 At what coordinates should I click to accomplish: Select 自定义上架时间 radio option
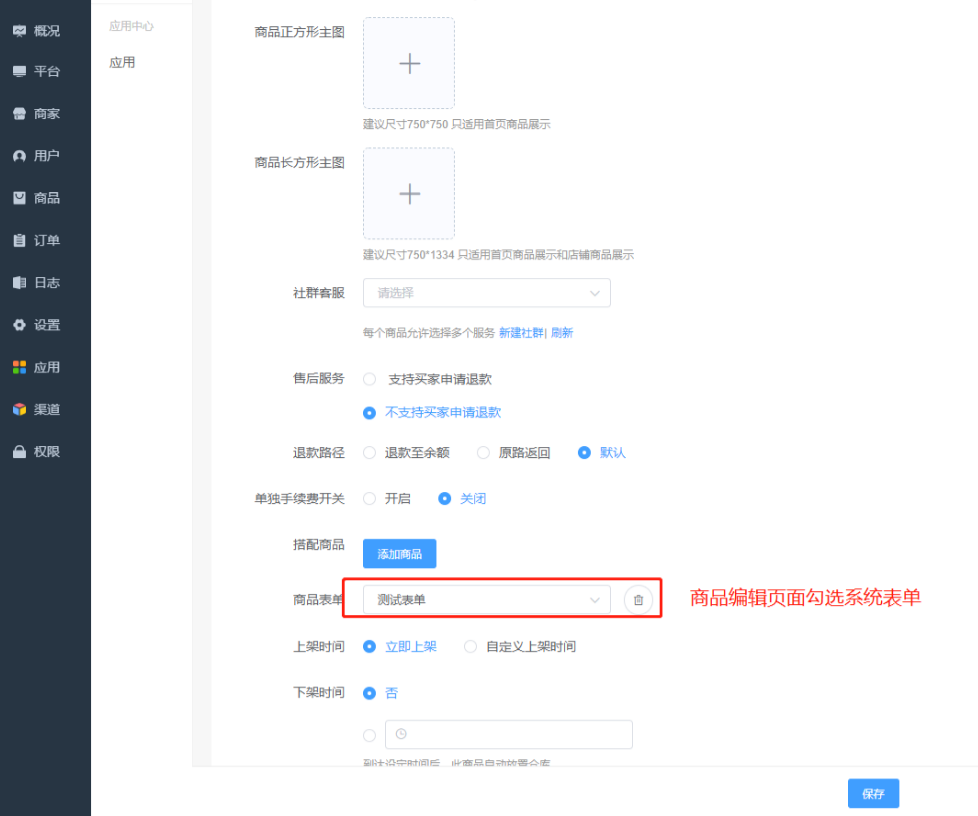coord(470,647)
